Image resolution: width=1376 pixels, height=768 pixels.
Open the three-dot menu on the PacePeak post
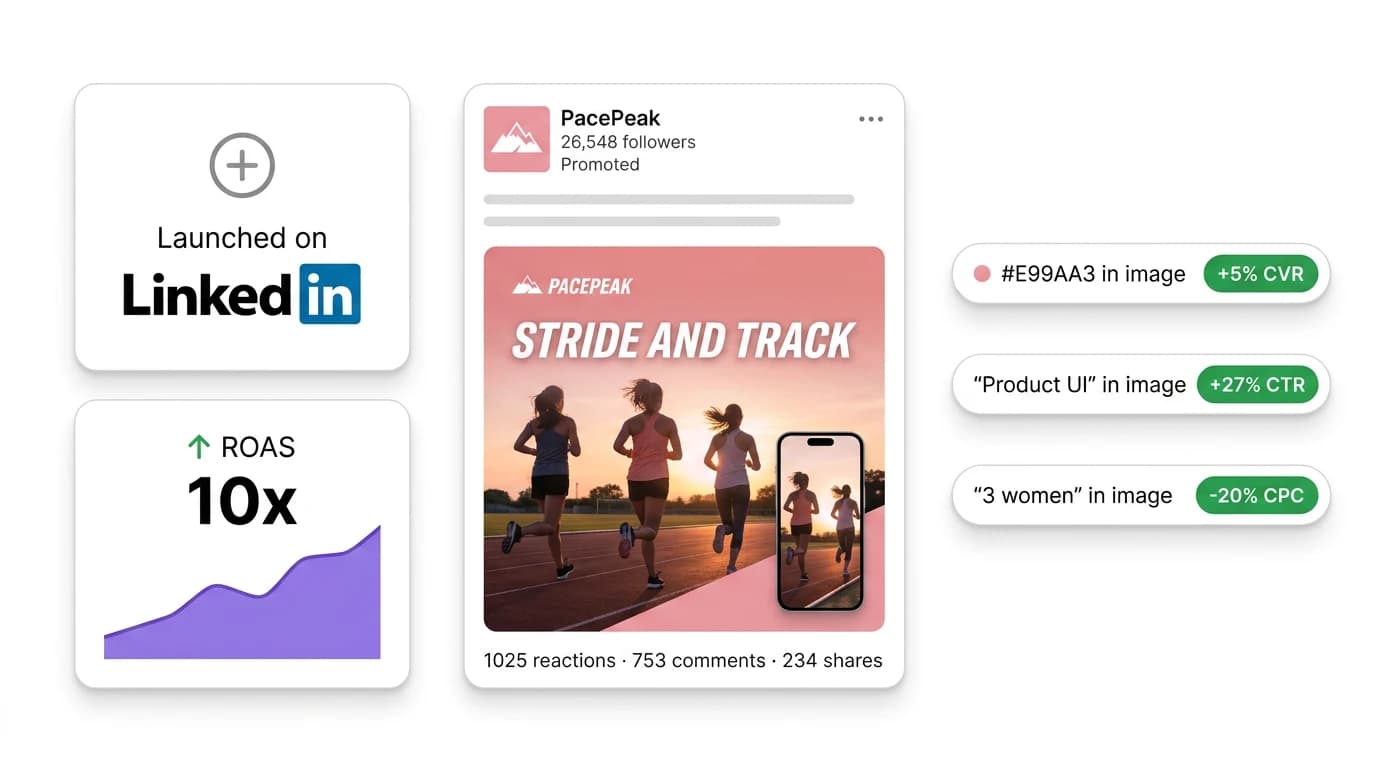[x=870, y=118]
